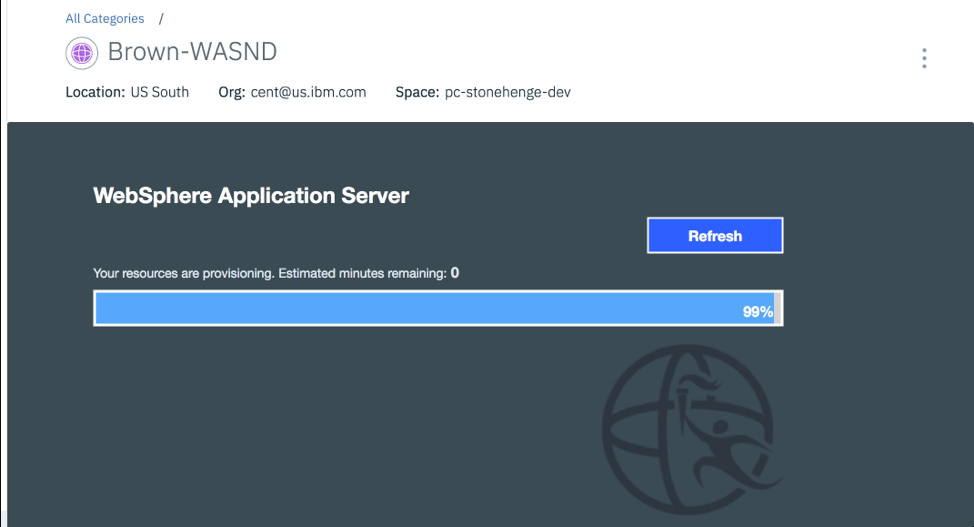974x527 pixels.
Task: Go back to All Categories breadcrumb
Action: 104,19
